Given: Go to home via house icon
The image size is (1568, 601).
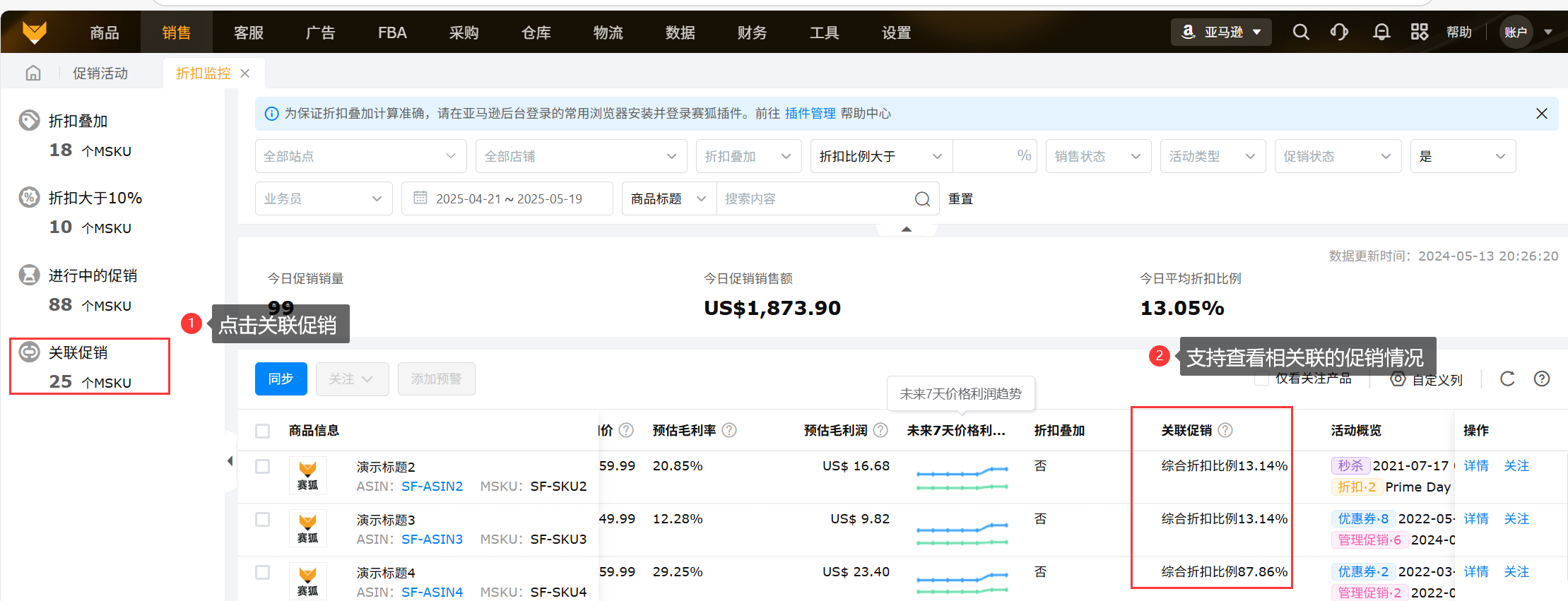Looking at the screenshot, I should (x=33, y=73).
